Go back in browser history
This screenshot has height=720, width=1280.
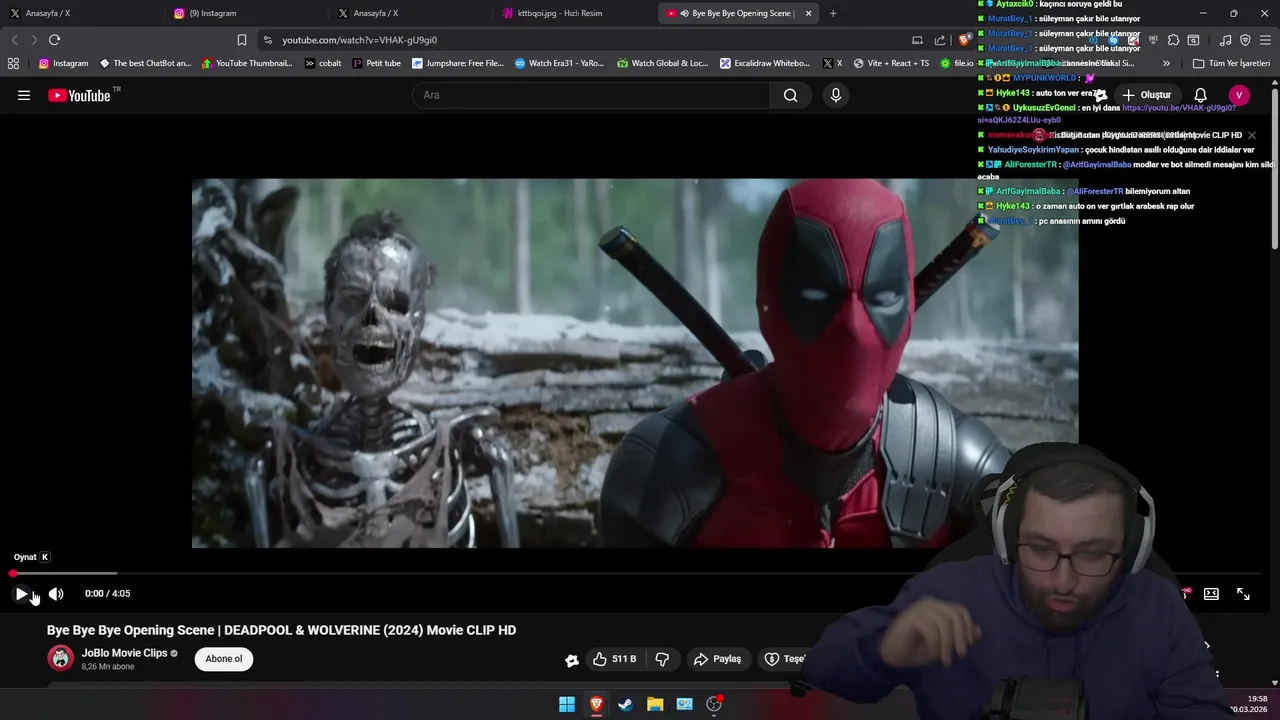coord(14,40)
